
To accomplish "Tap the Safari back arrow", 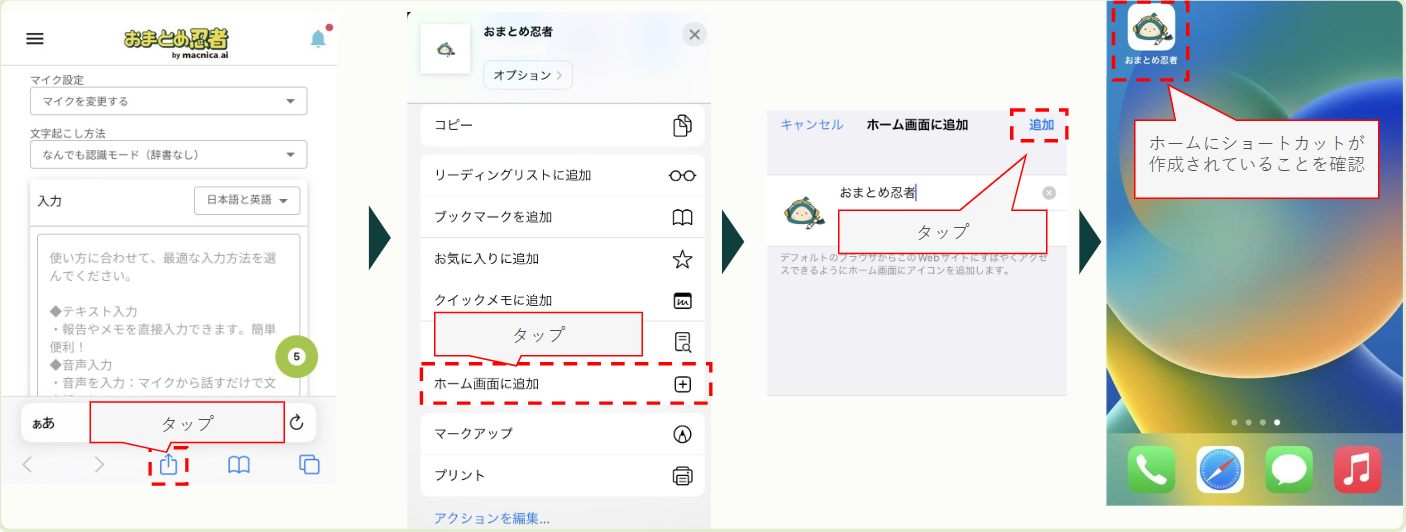I will pos(27,464).
